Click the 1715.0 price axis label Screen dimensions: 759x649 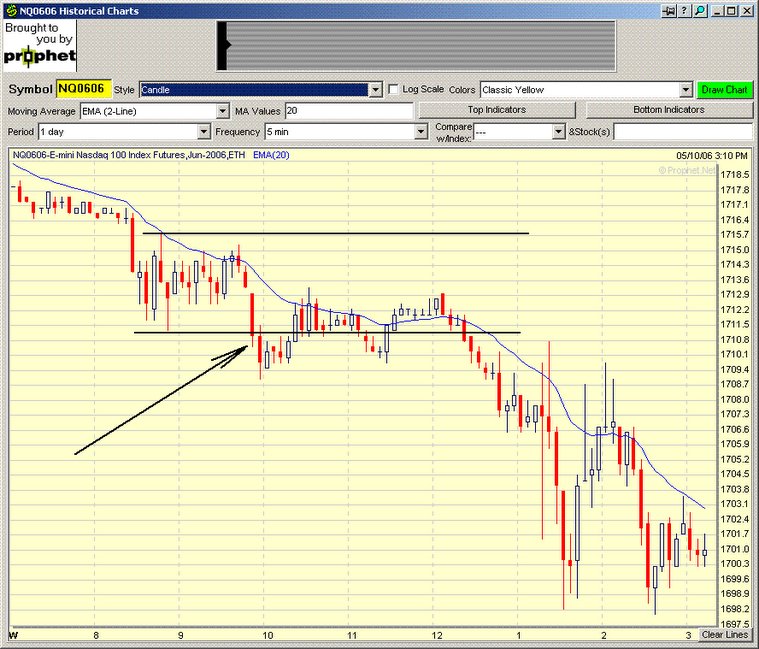click(735, 250)
